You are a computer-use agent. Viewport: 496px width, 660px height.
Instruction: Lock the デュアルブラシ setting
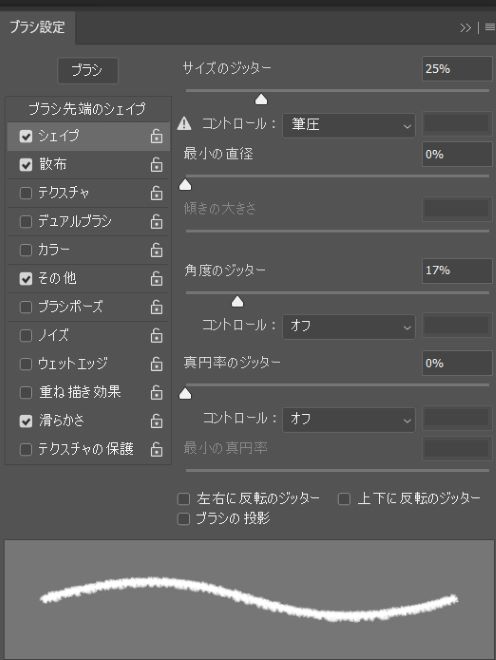[156, 221]
